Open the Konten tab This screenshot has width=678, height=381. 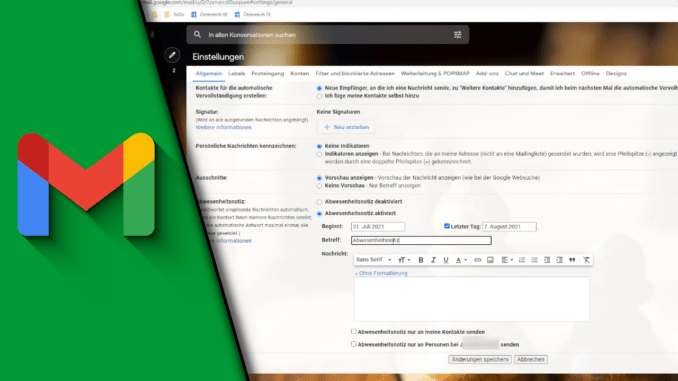(300, 74)
